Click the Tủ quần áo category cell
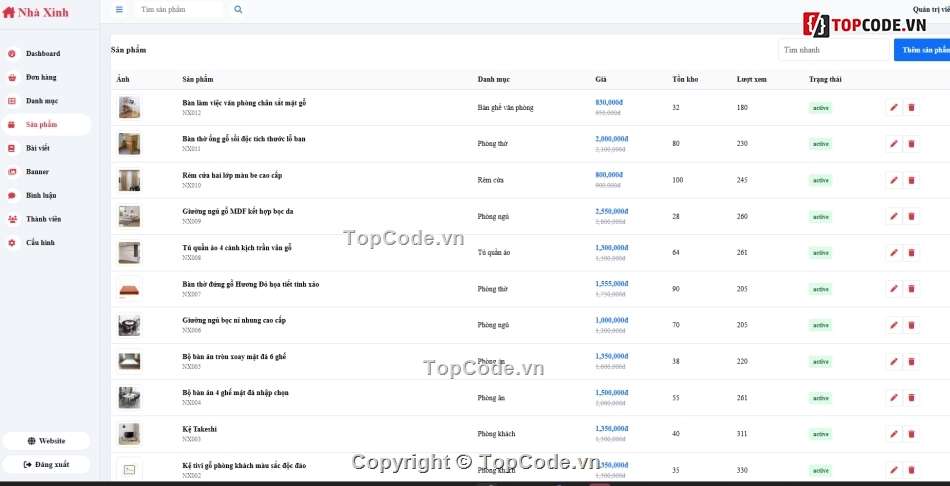The width and height of the screenshot is (950, 486). [494, 253]
